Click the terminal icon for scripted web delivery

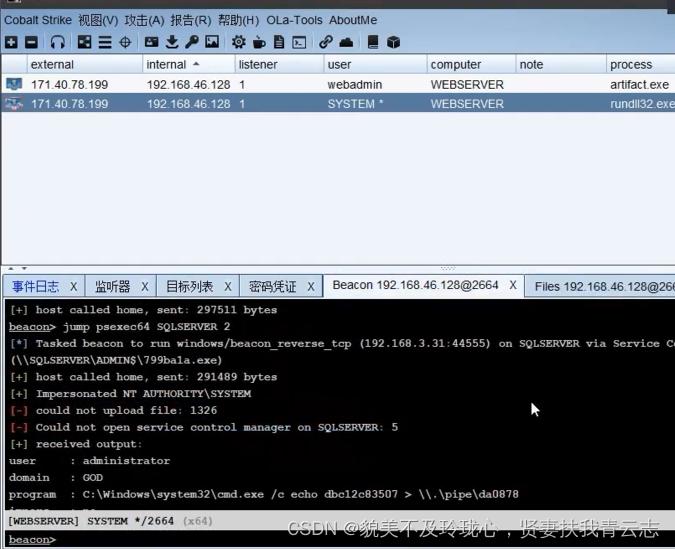[x=299, y=42]
